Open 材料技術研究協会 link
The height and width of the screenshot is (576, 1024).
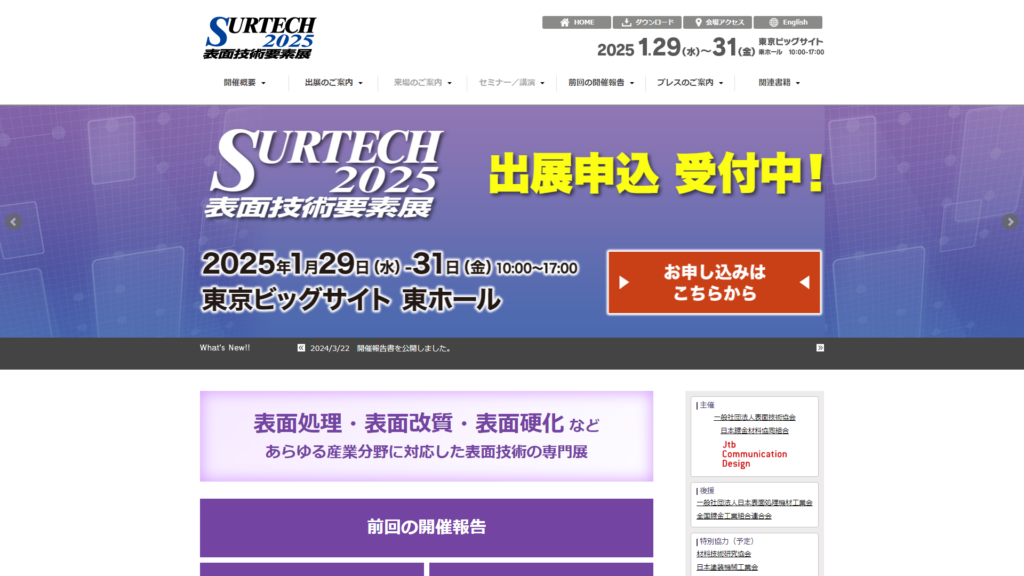tap(724, 554)
